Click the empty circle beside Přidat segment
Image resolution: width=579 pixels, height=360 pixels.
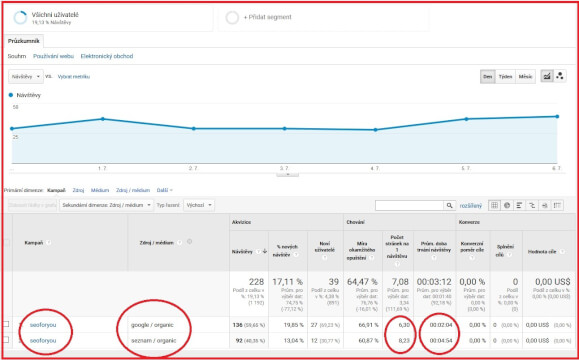(232, 17)
